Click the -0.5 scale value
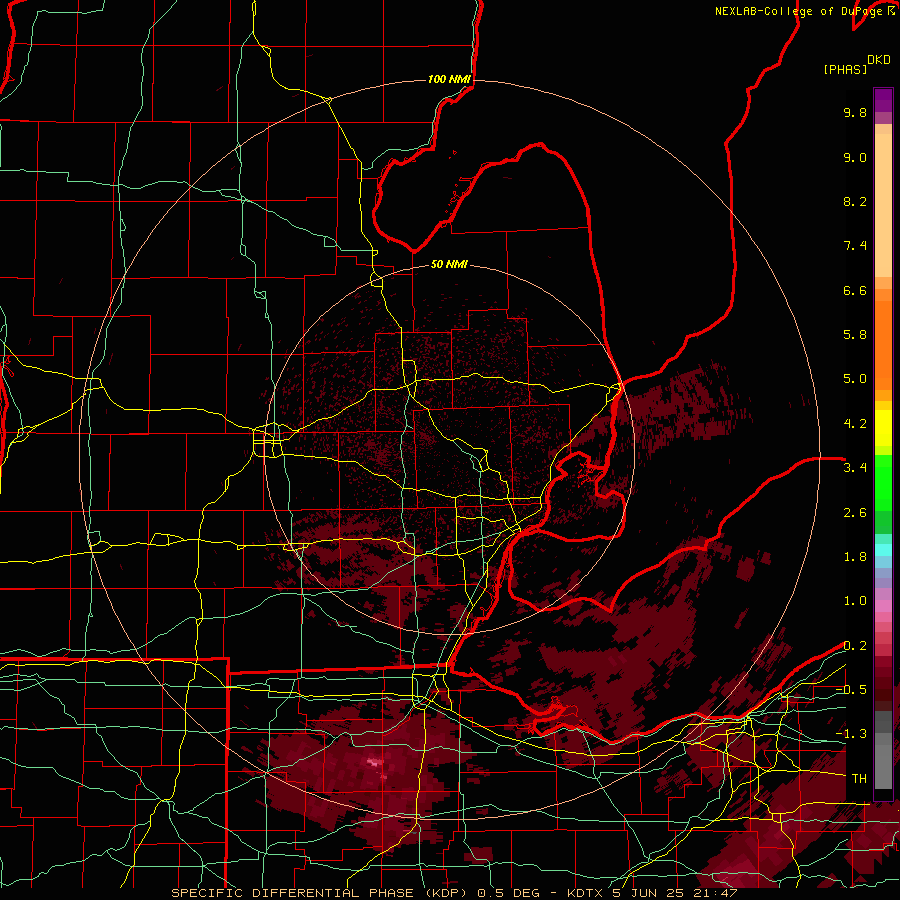This screenshot has height=900, width=900. (851, 690)
